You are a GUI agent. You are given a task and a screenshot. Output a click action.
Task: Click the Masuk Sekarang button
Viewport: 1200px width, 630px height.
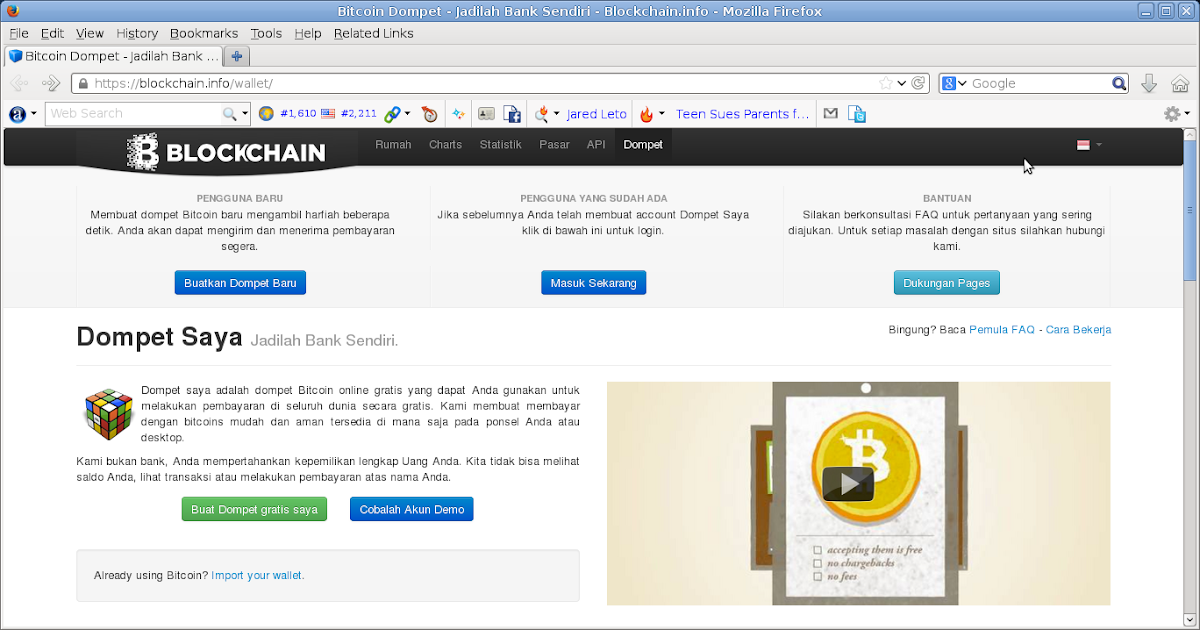[x=593, y=283]
